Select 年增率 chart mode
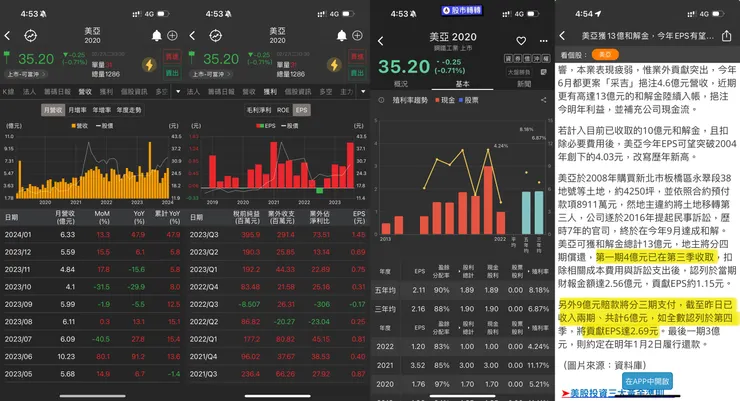Viewport: 740px width, 401px height. (101, 110)
